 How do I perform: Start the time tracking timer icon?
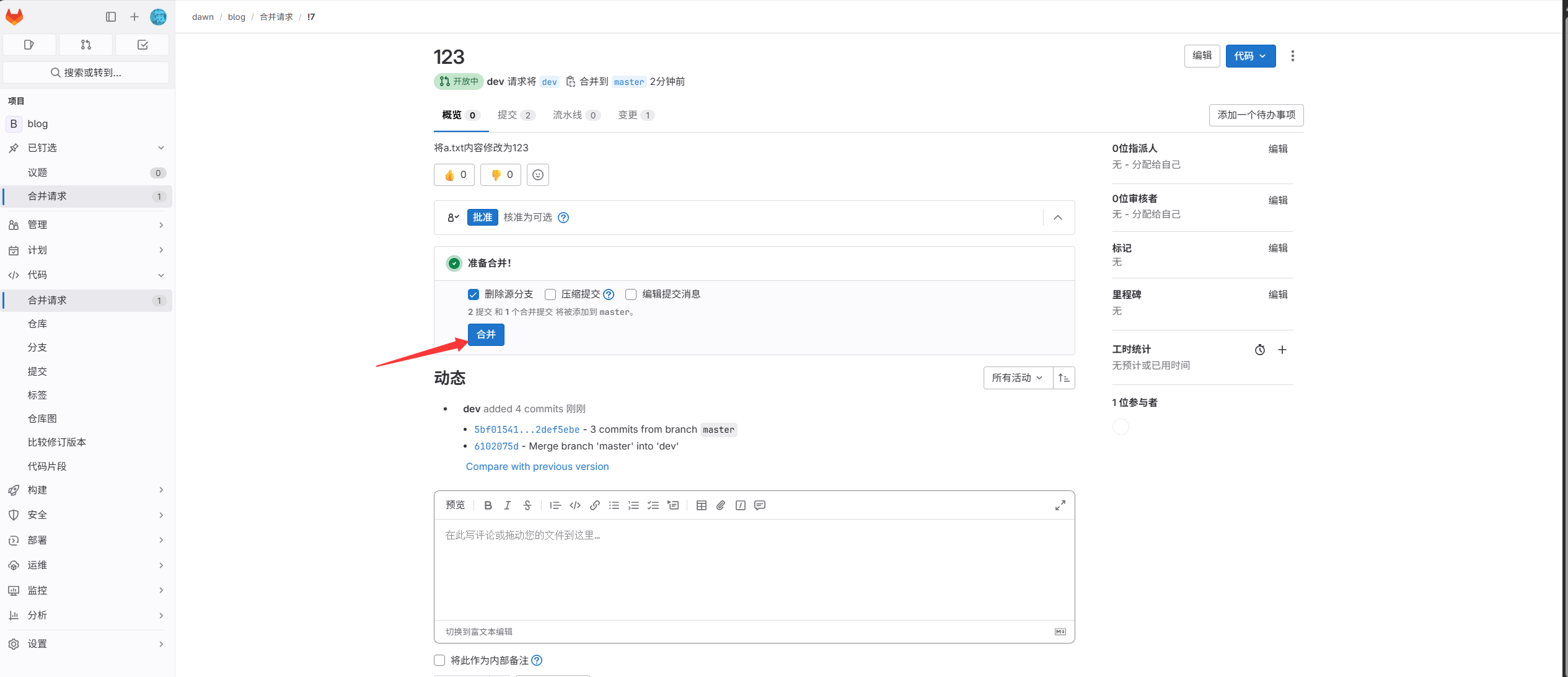click(x=1260, y=350)
